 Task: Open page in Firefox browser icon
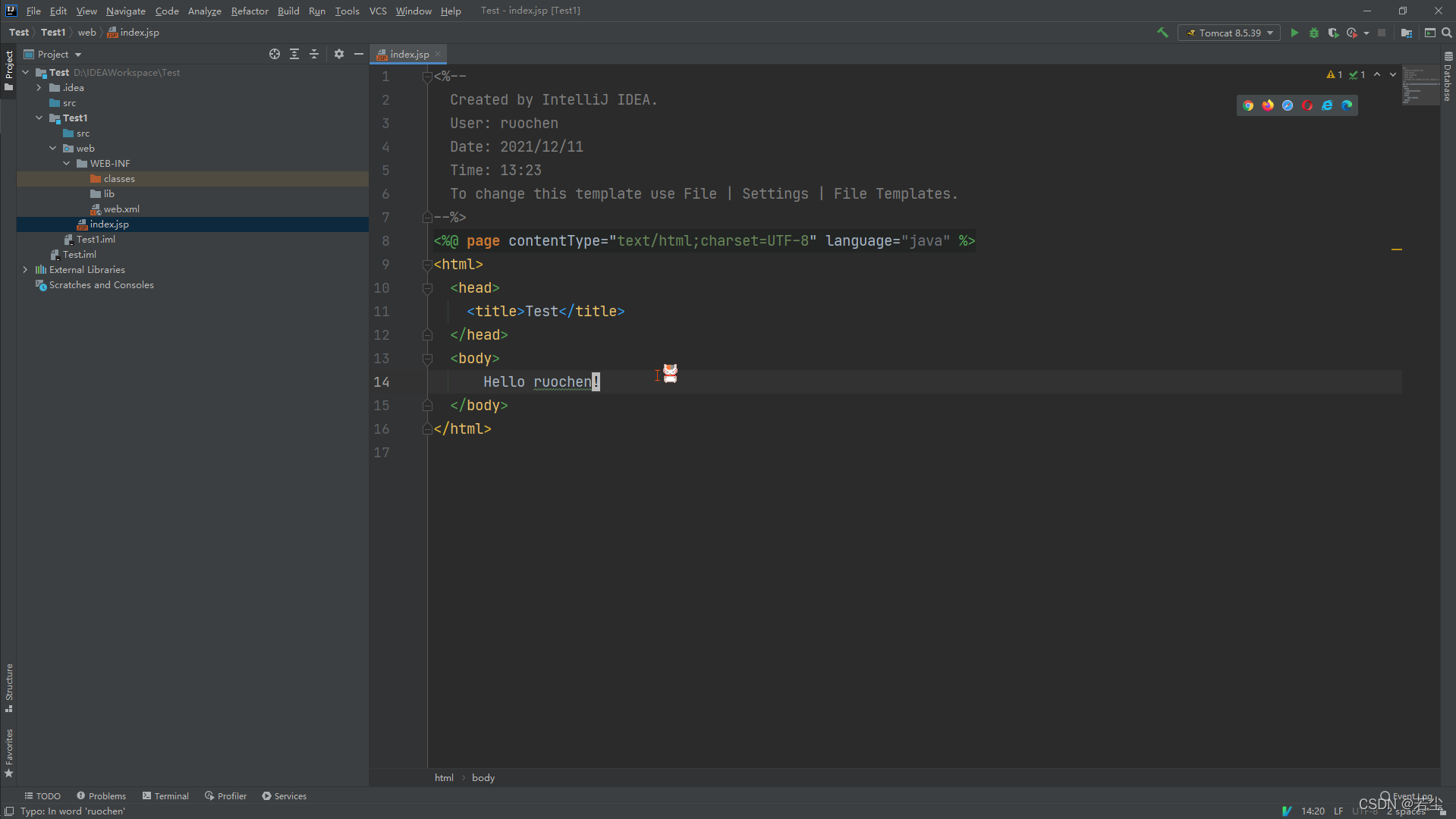1268,105
